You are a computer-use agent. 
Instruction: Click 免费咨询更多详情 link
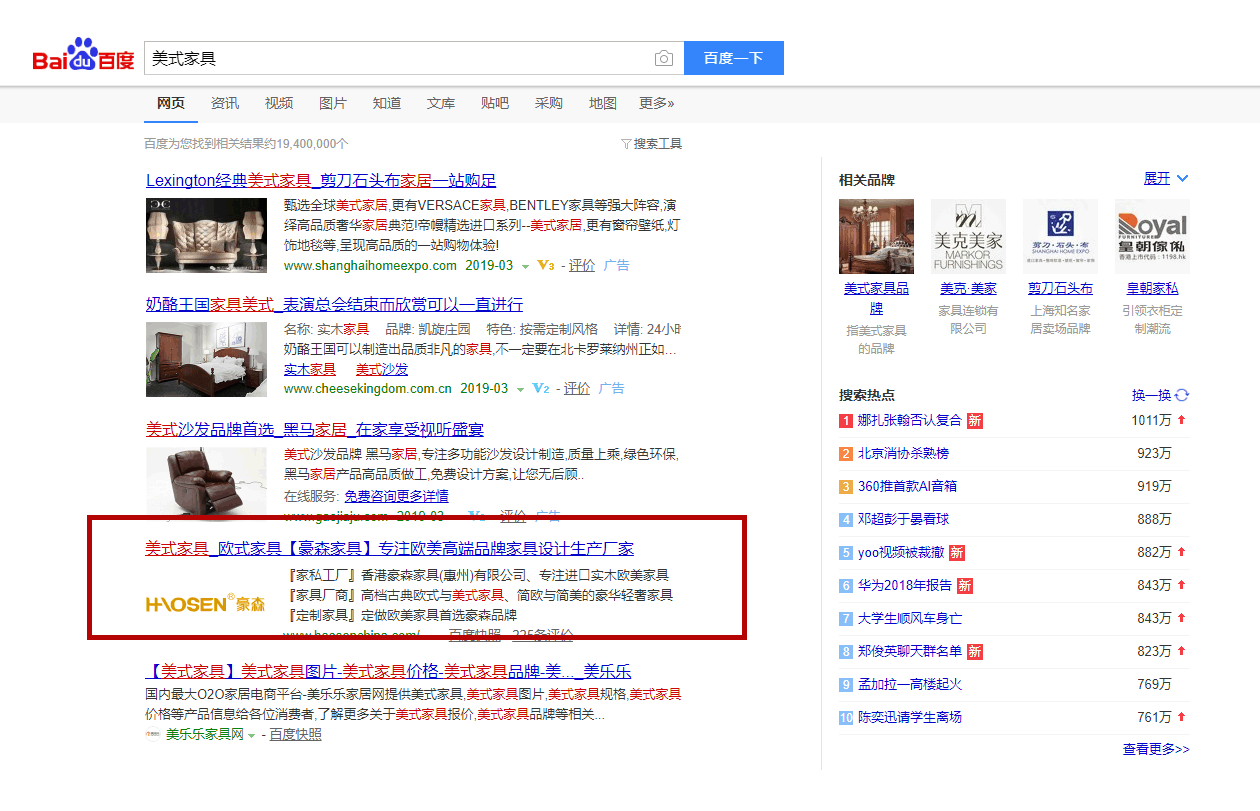click(396, 496)
